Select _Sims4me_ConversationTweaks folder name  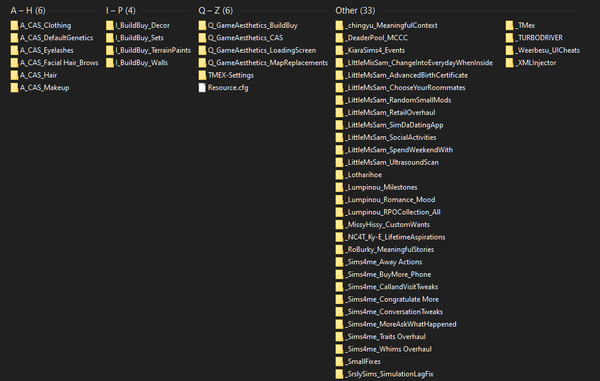tap(394, 312)
